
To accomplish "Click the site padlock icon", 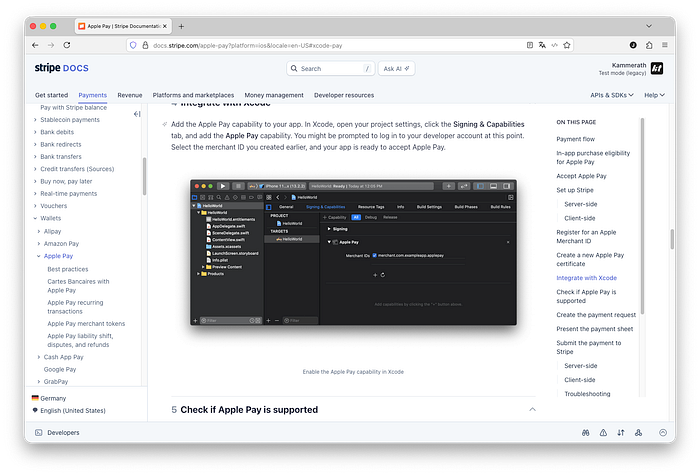I will 145,45.
